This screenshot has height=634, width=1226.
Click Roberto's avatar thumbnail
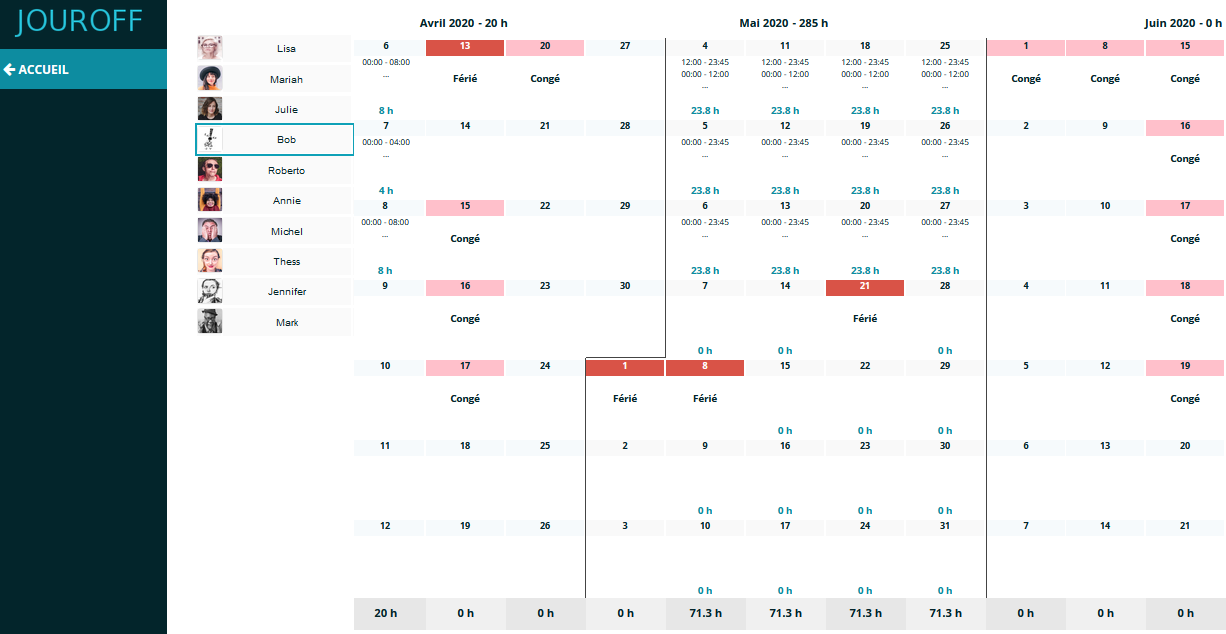coord(210,170)
